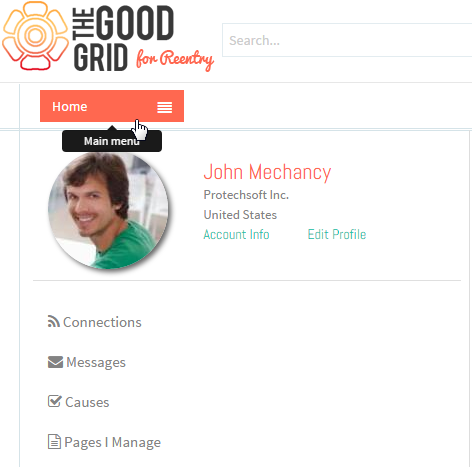Go to Messages in the sidebar list
The width and height of the screenshot is (472, 467).
96,362
